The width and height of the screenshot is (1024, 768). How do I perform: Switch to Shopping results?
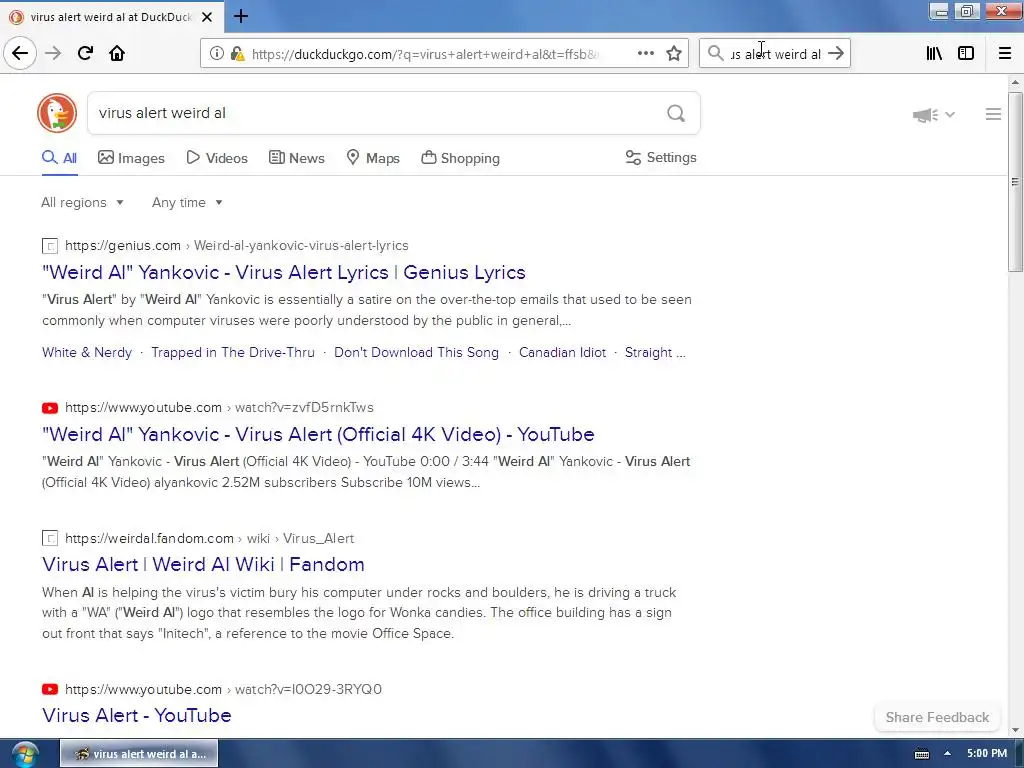[460, 158]
